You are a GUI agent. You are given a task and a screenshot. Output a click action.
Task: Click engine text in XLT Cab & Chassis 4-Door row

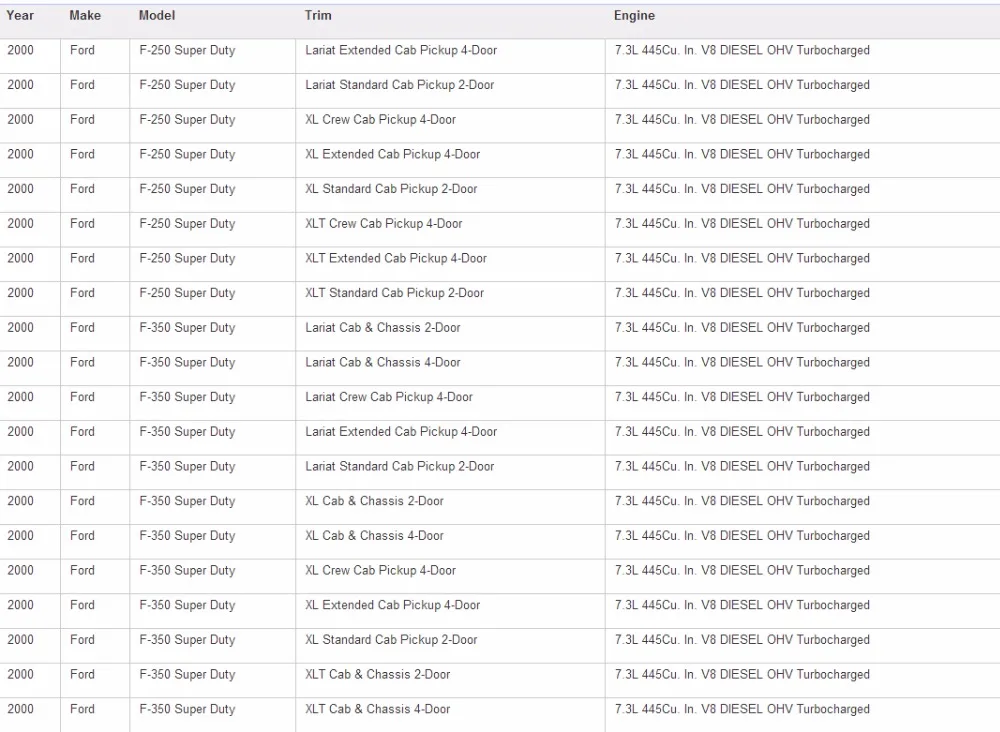742,709
